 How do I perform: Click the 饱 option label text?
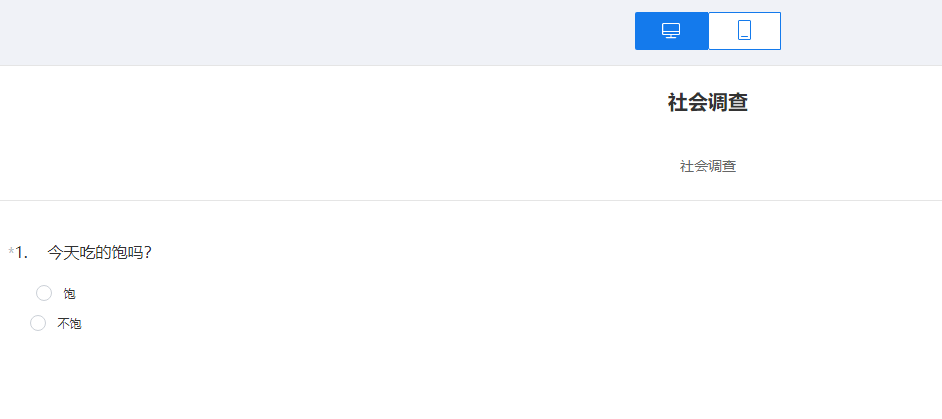tap(70, 294)
